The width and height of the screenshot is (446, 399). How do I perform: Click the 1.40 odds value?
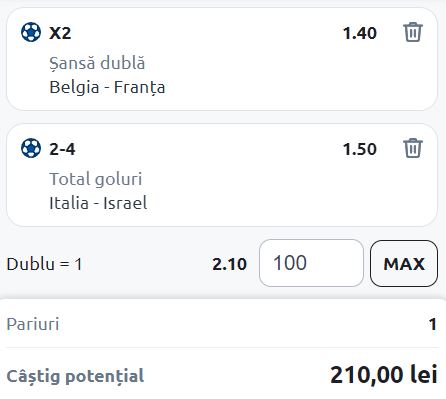360,33
